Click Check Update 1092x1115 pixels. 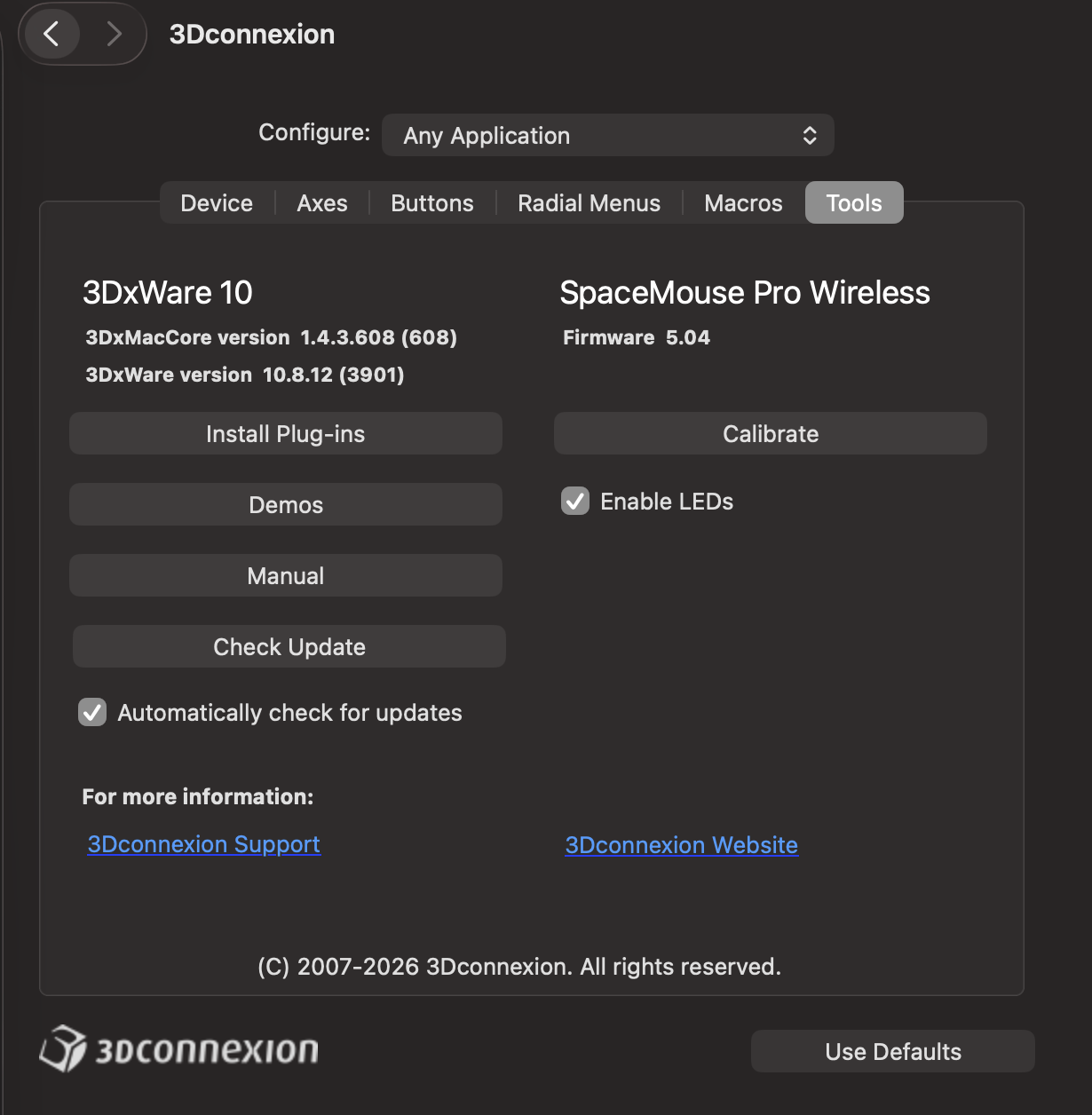289,646
